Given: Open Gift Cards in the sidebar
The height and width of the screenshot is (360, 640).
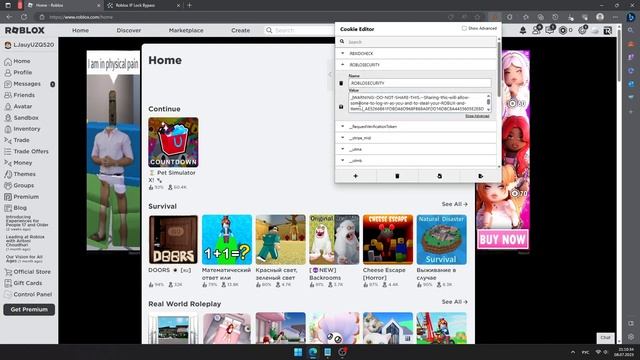Looking at the screenshot, I should pos(27,283).
